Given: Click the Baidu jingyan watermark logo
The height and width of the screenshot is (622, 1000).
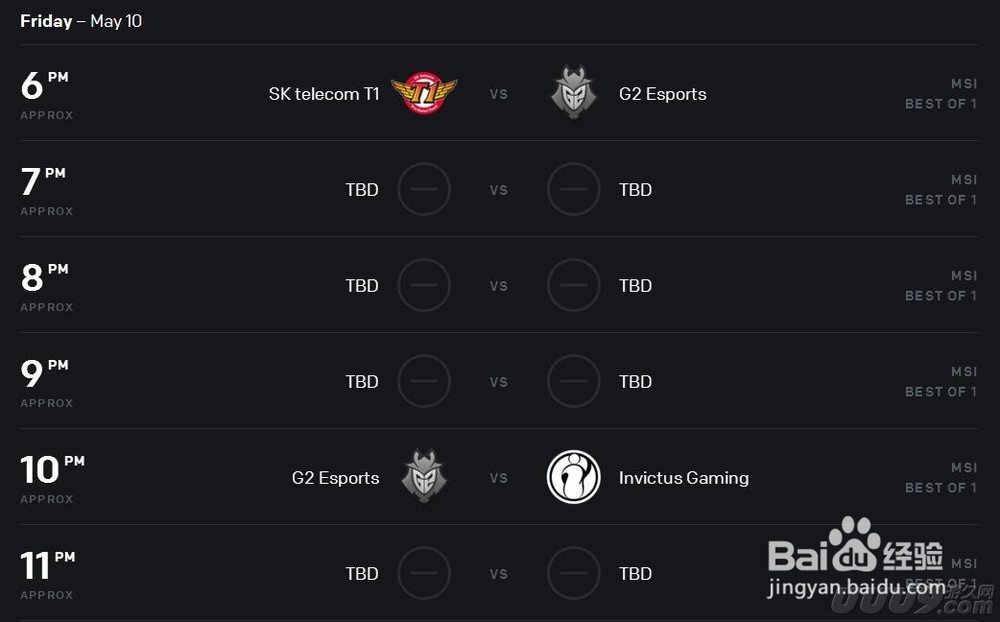Looking at the screenshot, I should [x=857, y=557].
